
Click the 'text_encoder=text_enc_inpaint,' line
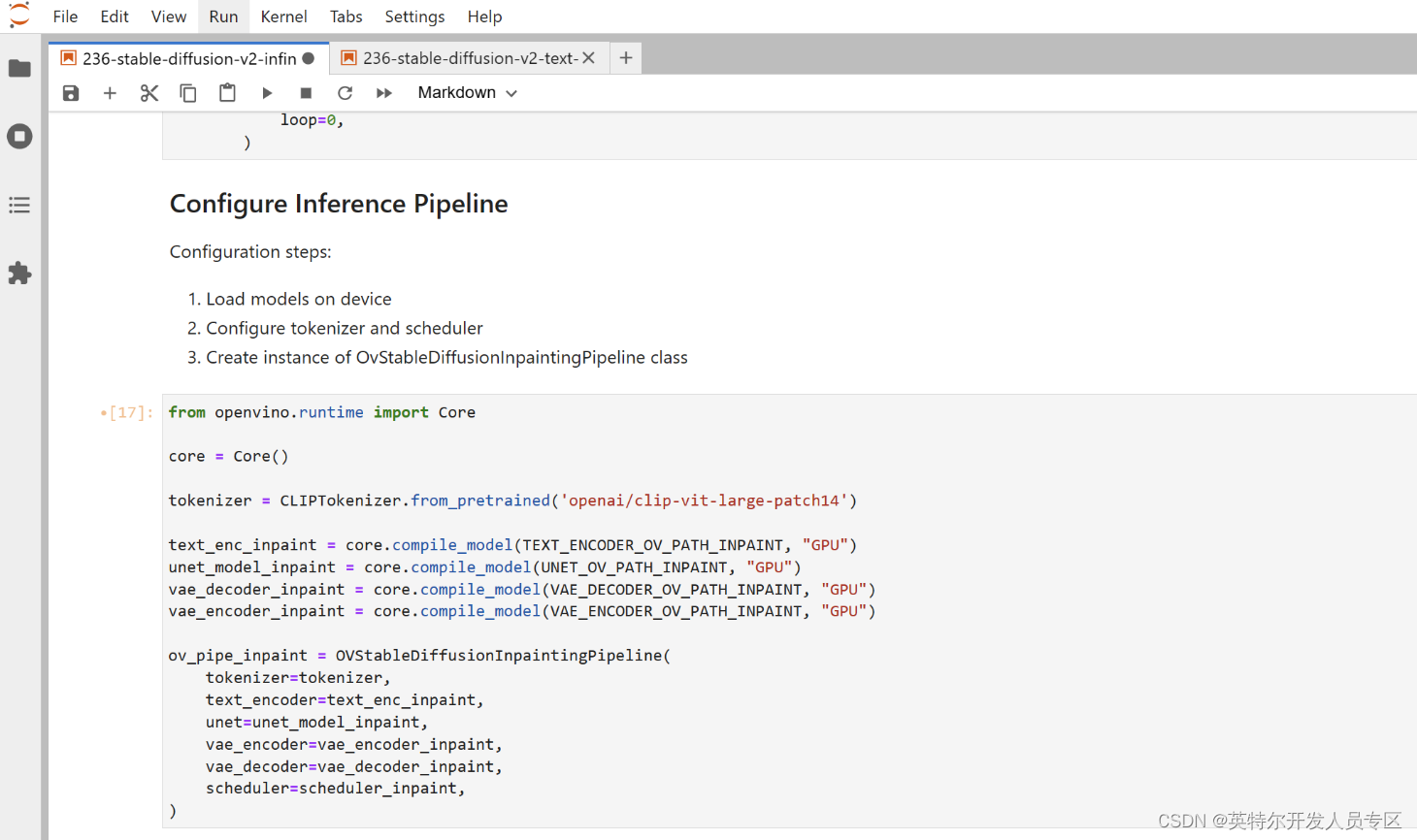[345, 700]
